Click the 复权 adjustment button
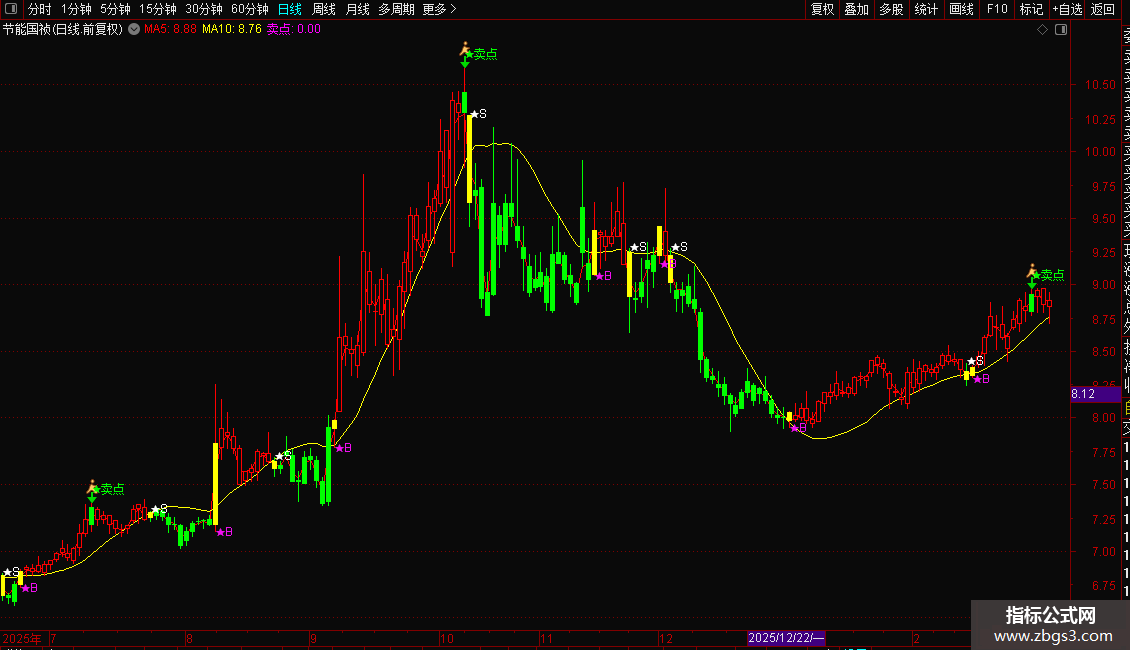1130x650 pixels. click(x=822, y=9)
